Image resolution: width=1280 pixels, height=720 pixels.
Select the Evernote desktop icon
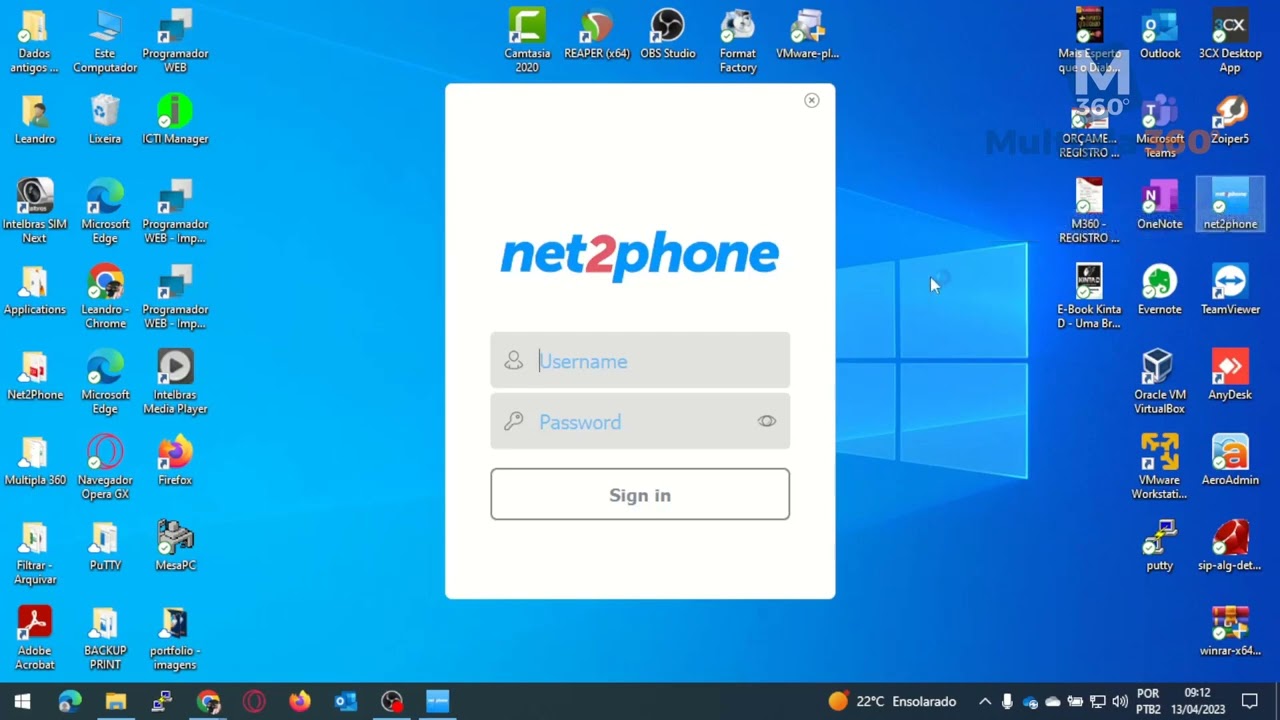click(x=1160, y=291)
